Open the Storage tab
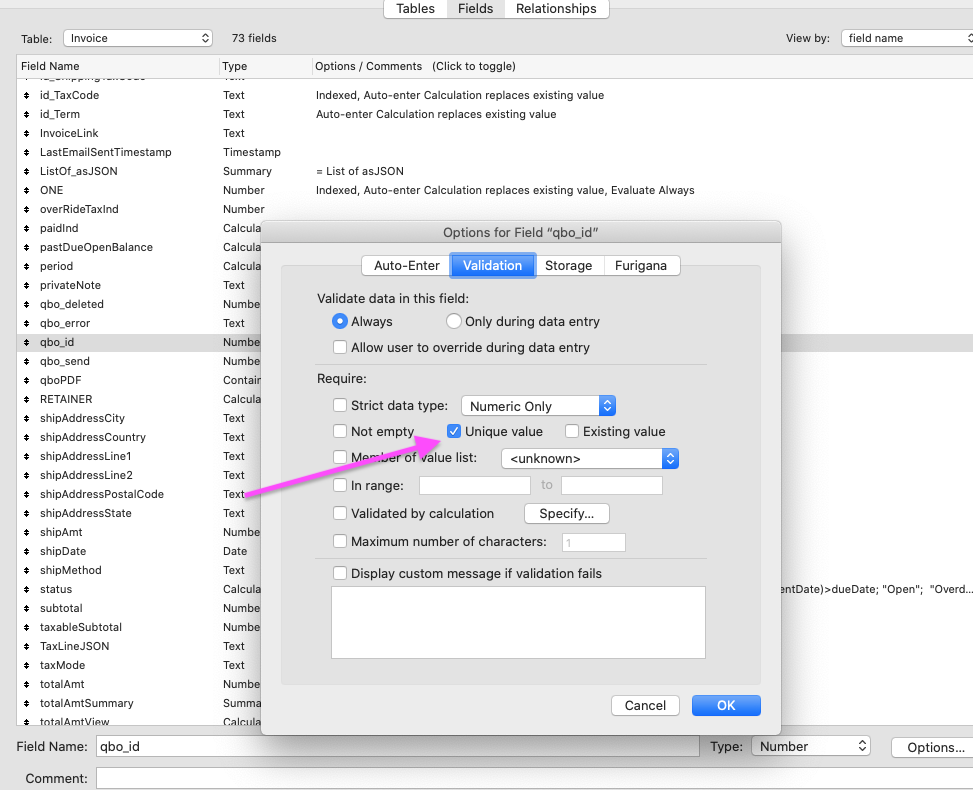 pyautogui.click(x=568, y=266)
